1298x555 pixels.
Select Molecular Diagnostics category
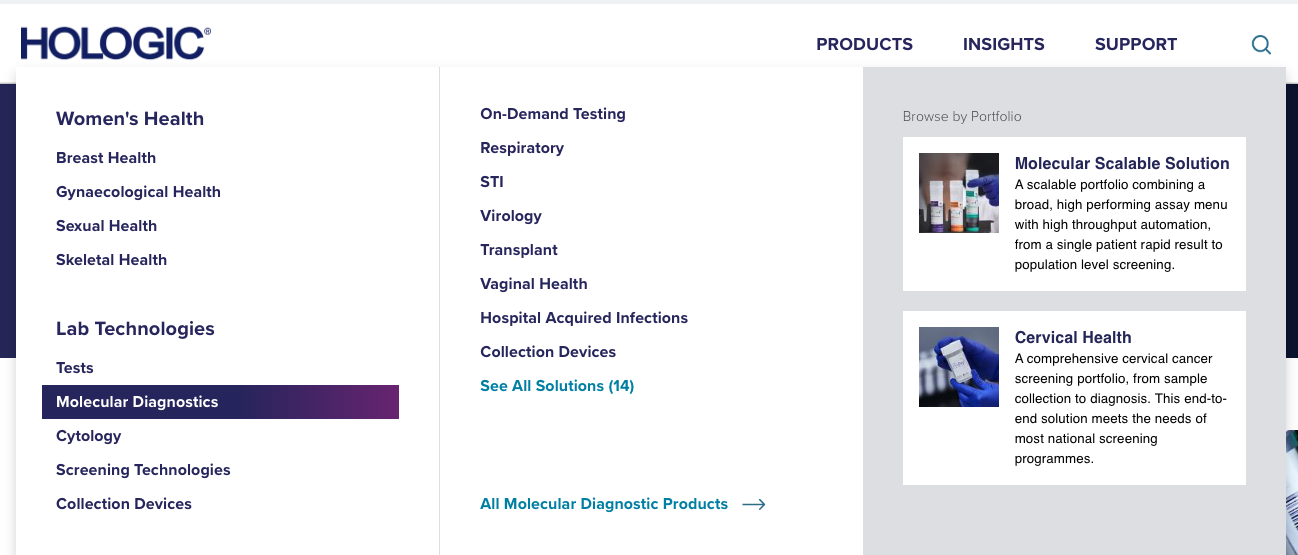click(220, 402)
